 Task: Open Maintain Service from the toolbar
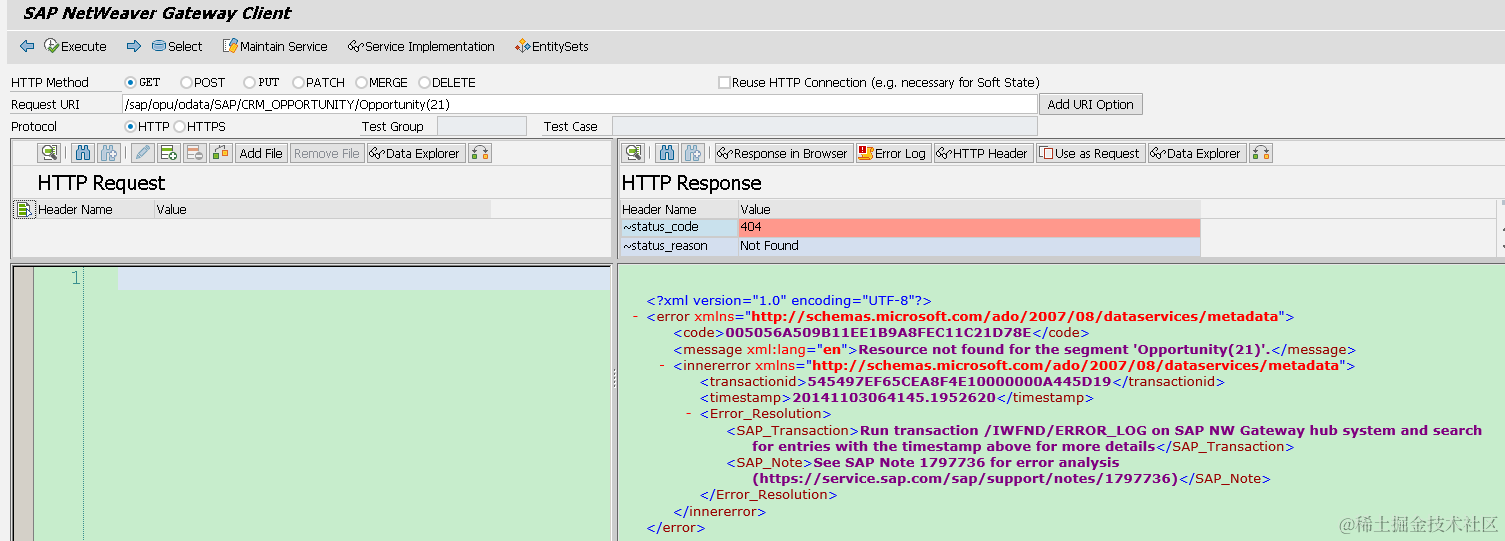coord(275,46)
